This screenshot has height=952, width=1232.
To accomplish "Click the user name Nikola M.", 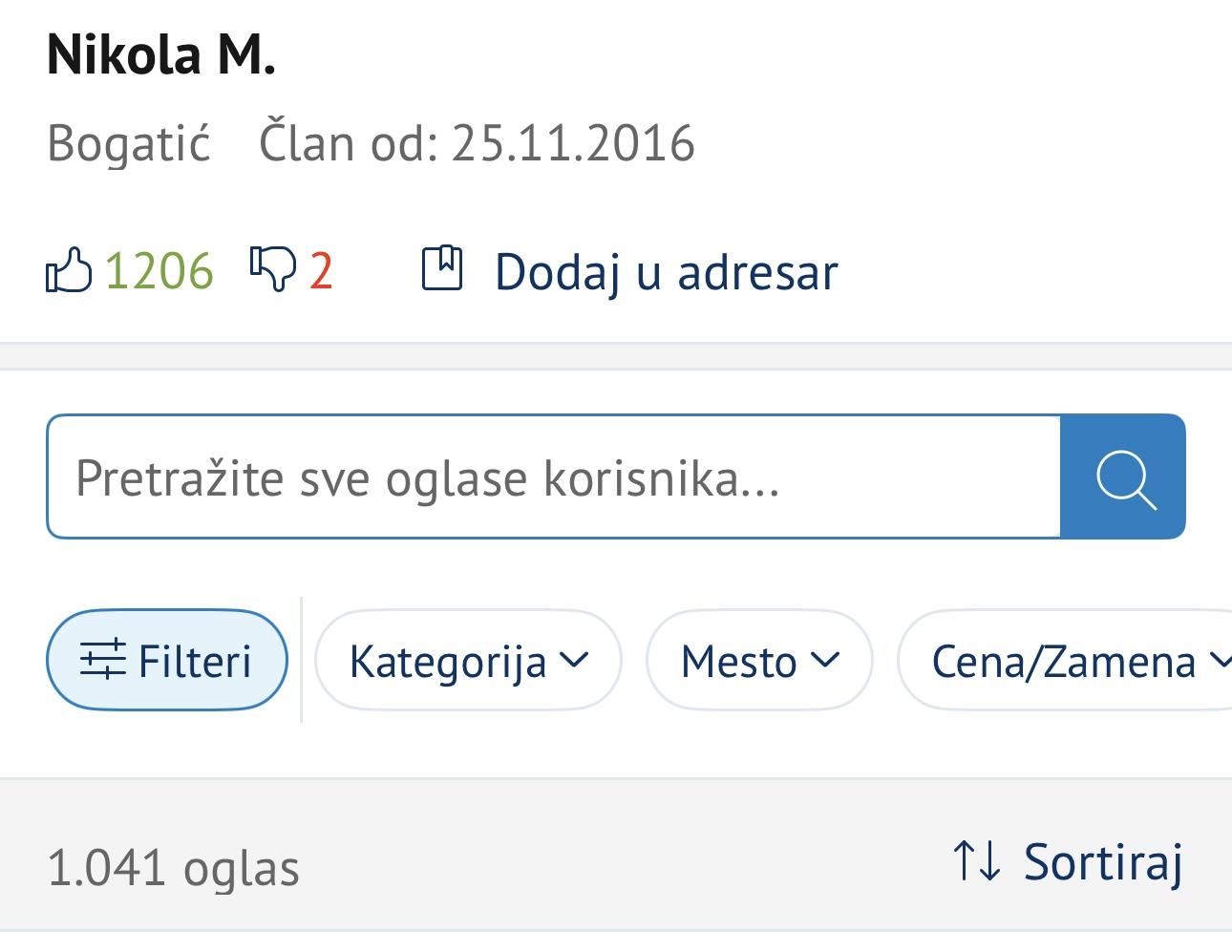I will [161, 54].
